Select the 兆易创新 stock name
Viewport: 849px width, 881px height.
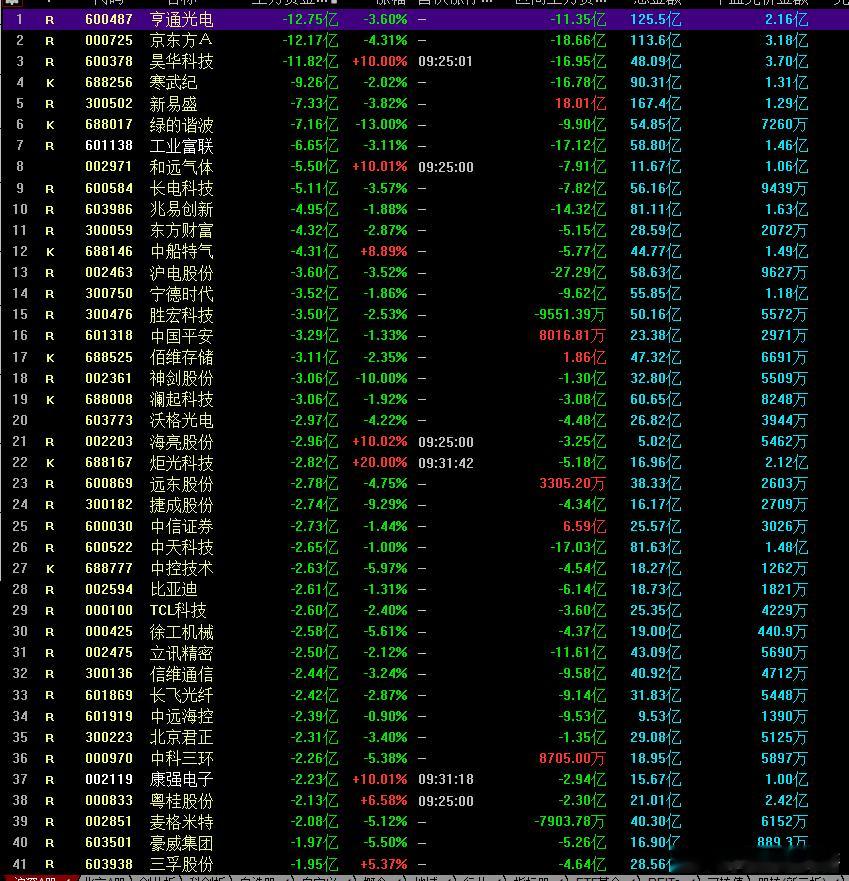tap(181, 209)
